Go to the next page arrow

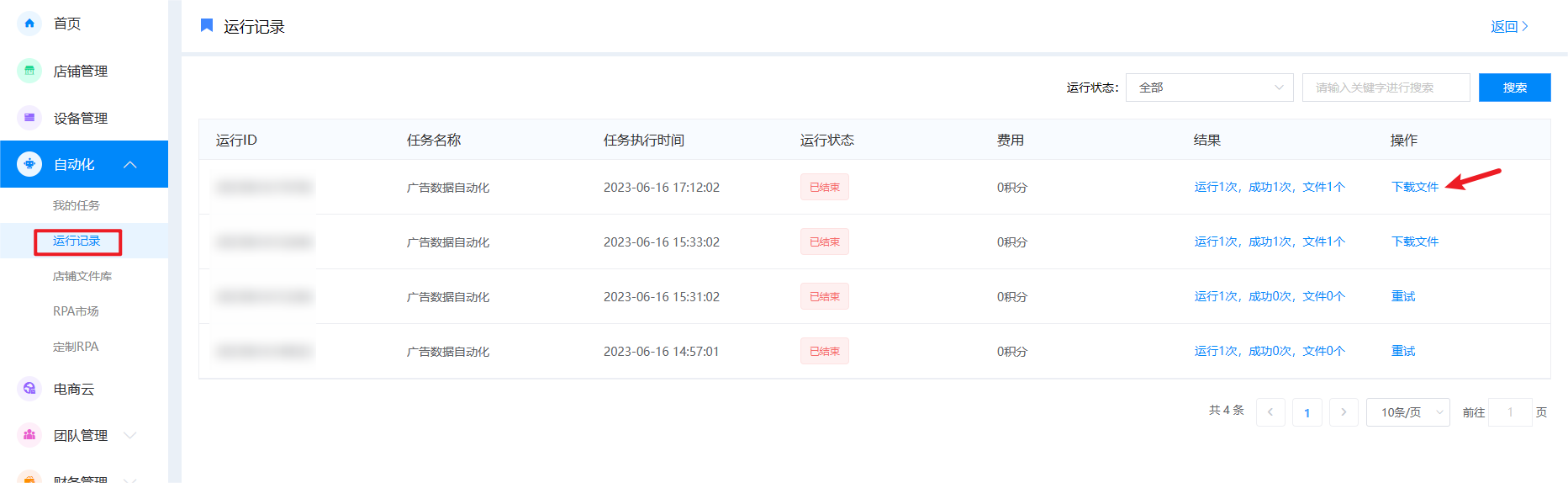(x=1344, y=412)
